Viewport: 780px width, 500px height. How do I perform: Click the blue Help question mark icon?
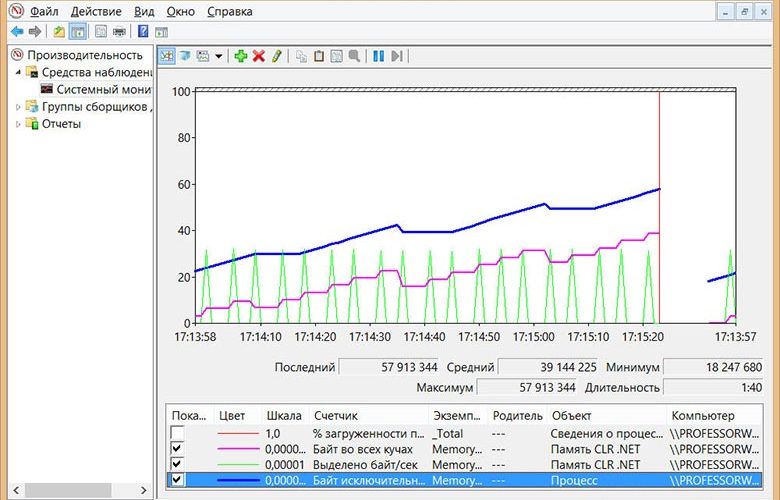tap(143, 31)
